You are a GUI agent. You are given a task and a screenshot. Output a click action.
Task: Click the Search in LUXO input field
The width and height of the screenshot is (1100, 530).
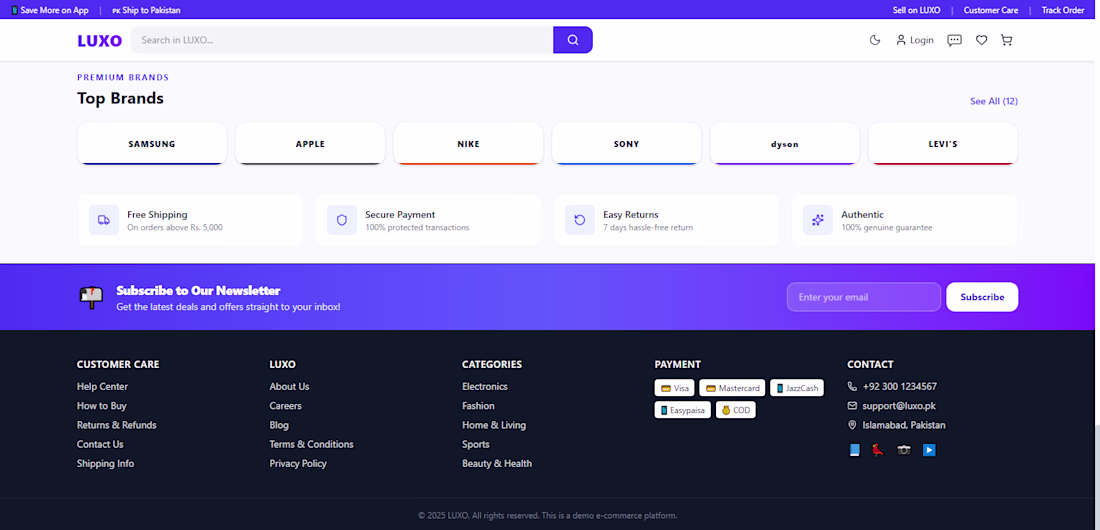(x=342, y=40)
